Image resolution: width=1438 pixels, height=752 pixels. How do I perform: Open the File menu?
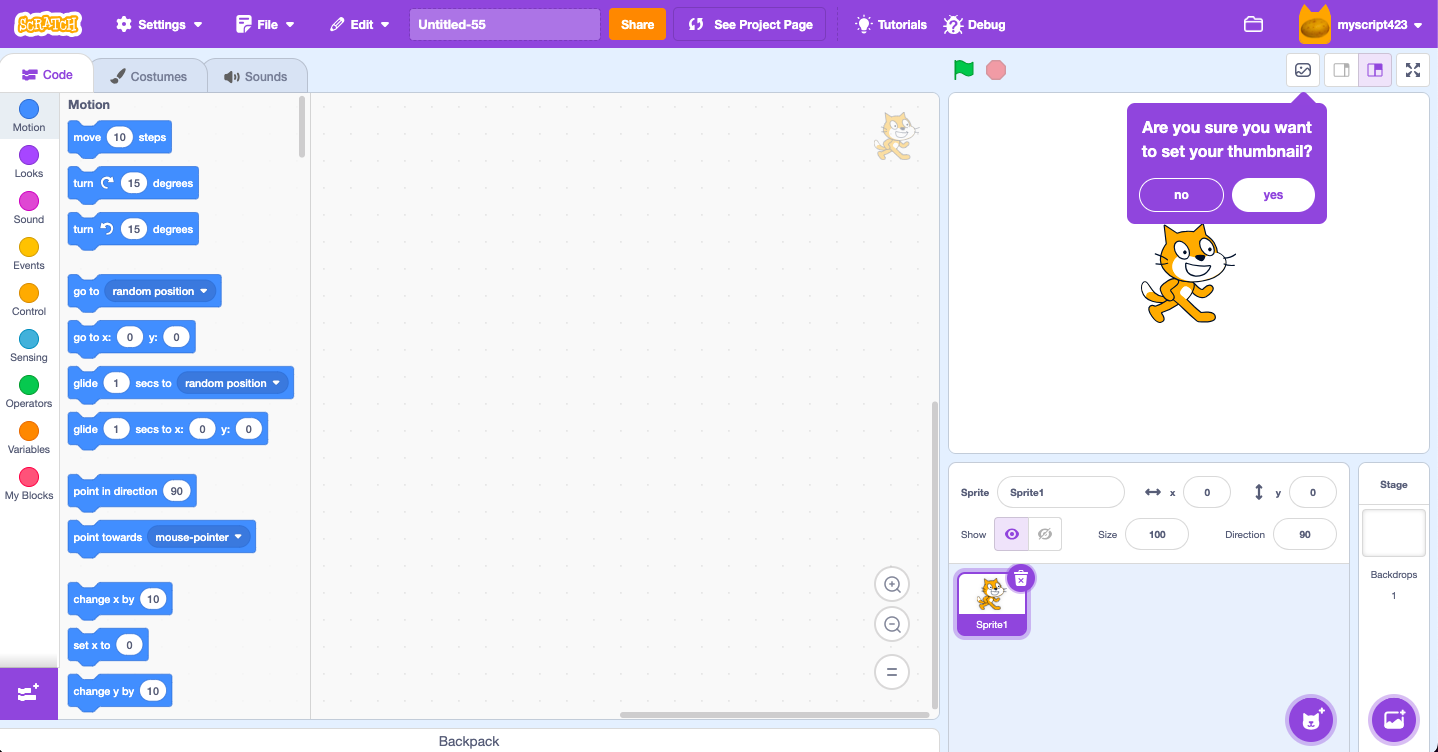[x=266, y=24]
